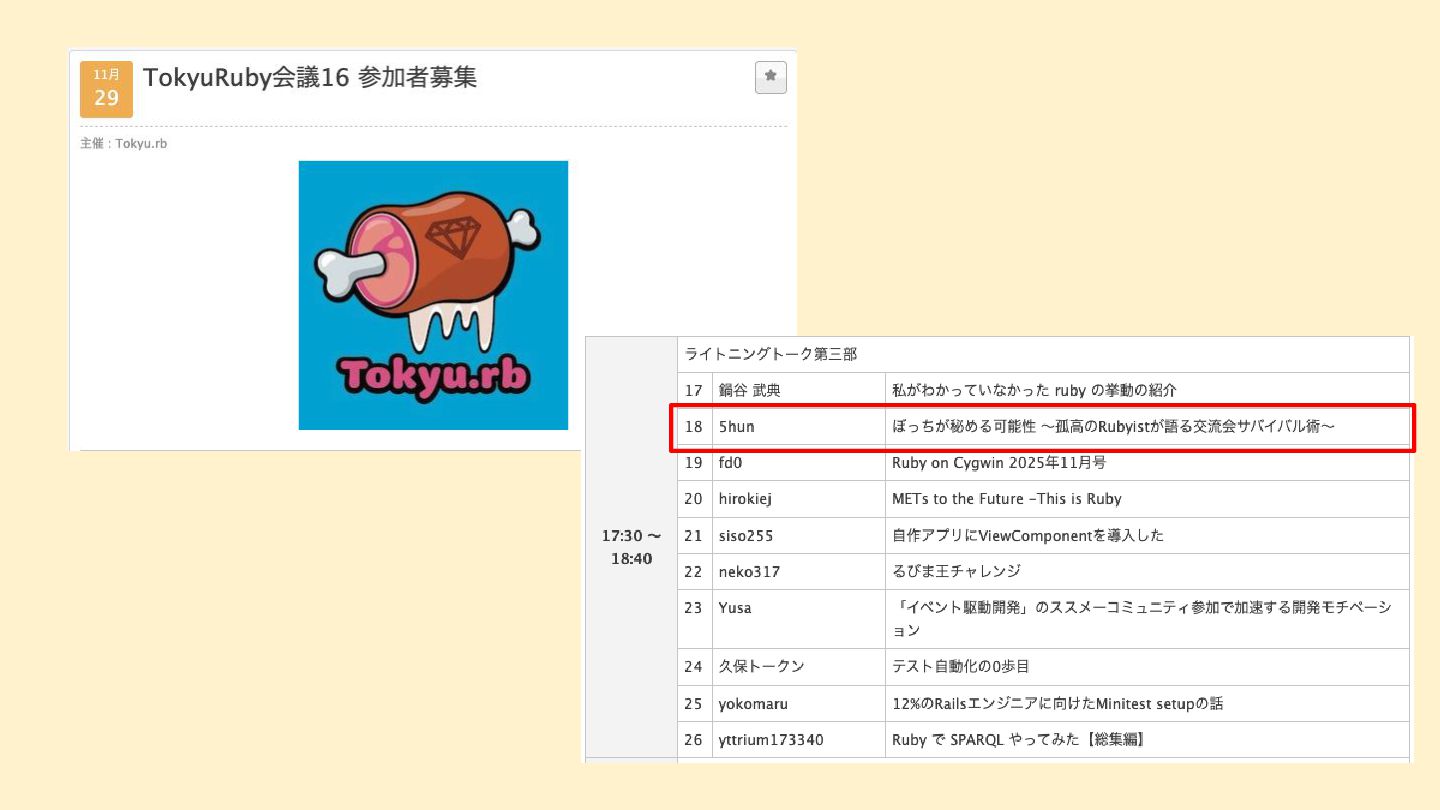
Task: Open the TokyuRuby会議16 参加者募集 title
Action: (310, 77)
